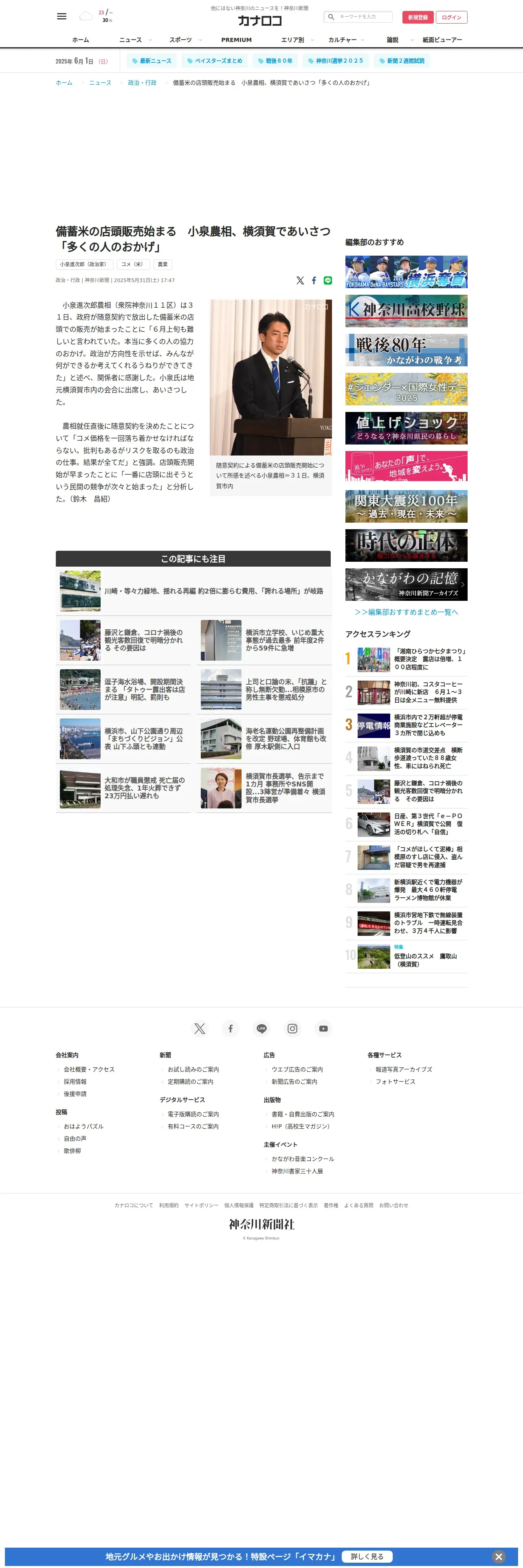Screen dimensions: 523x1568
Task: Expand the ニュース menu arrow
Action: coord(150,40)
